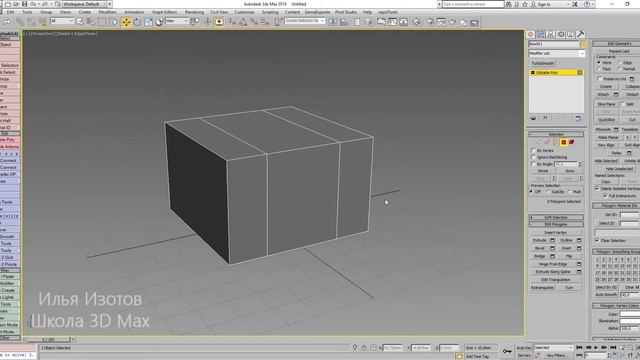This screenshot has width=640, height=360.
Task: Enable By Angle checkbox
Action: tap(533, 164)
